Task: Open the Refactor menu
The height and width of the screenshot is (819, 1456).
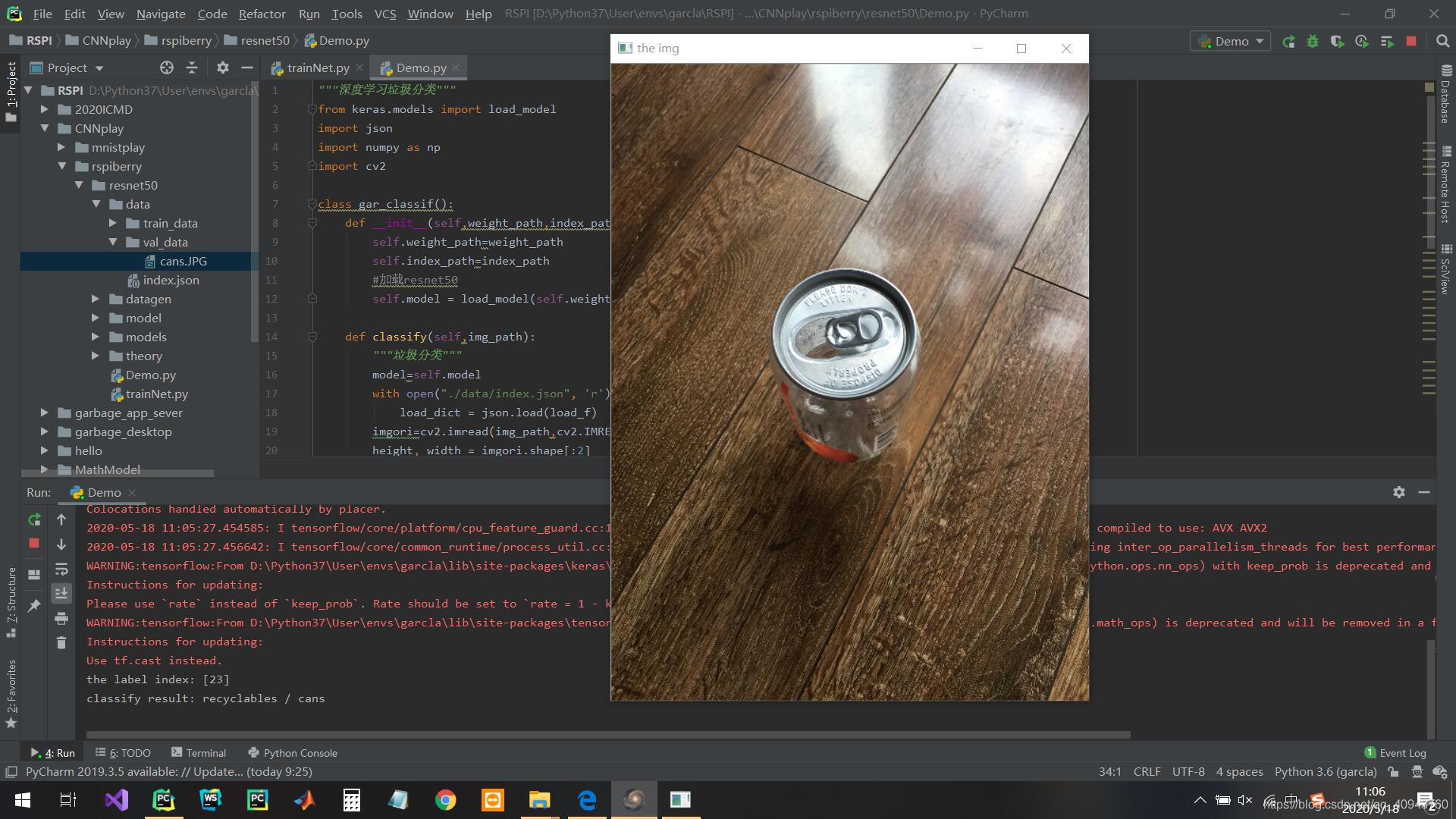Action: [261, 13]
